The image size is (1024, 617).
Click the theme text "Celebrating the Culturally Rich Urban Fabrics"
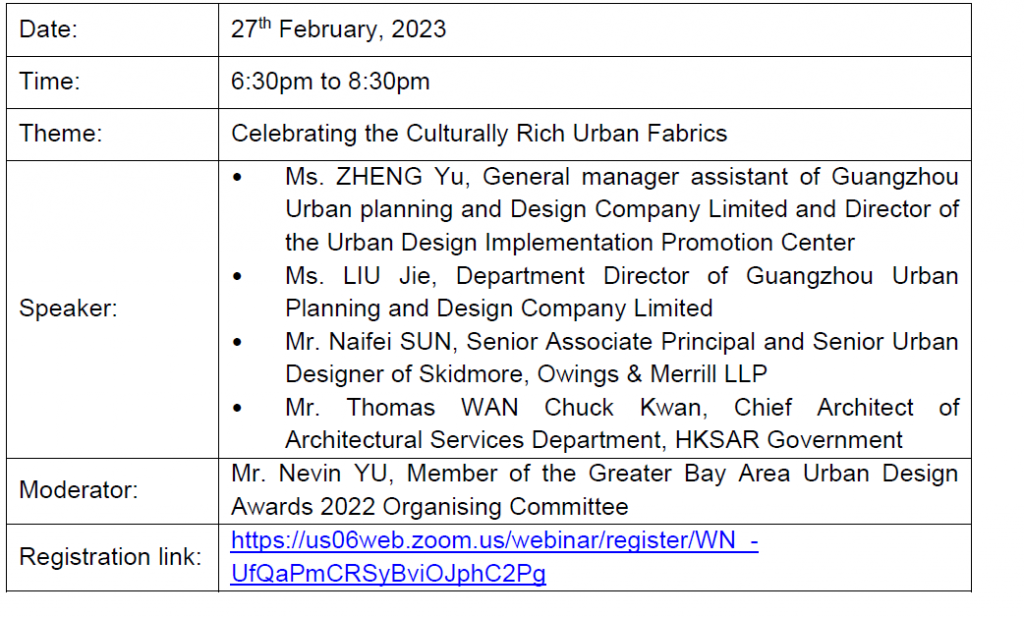479,134
